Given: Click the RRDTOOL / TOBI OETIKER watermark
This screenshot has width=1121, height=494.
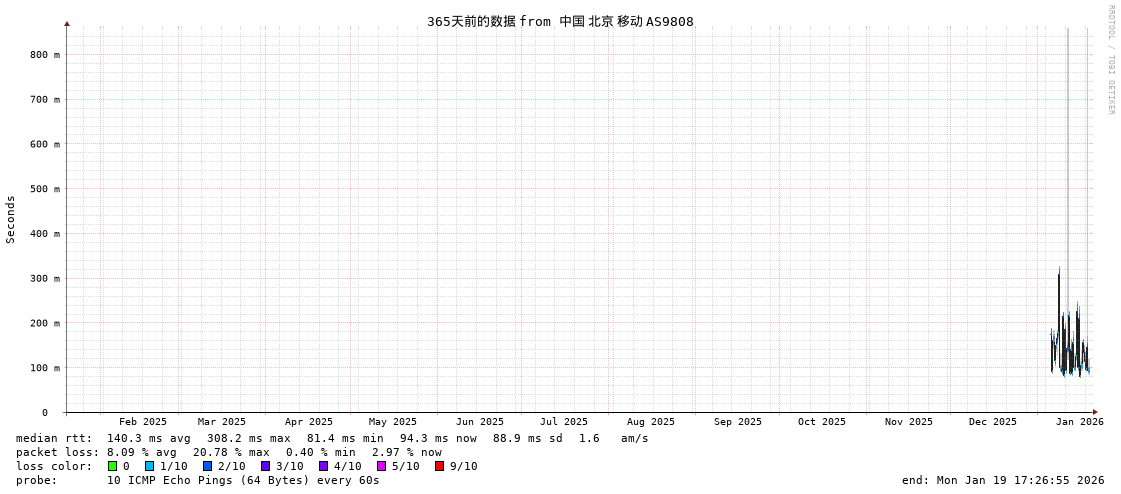Looking at the screenshot, I should coord(1110,60).
